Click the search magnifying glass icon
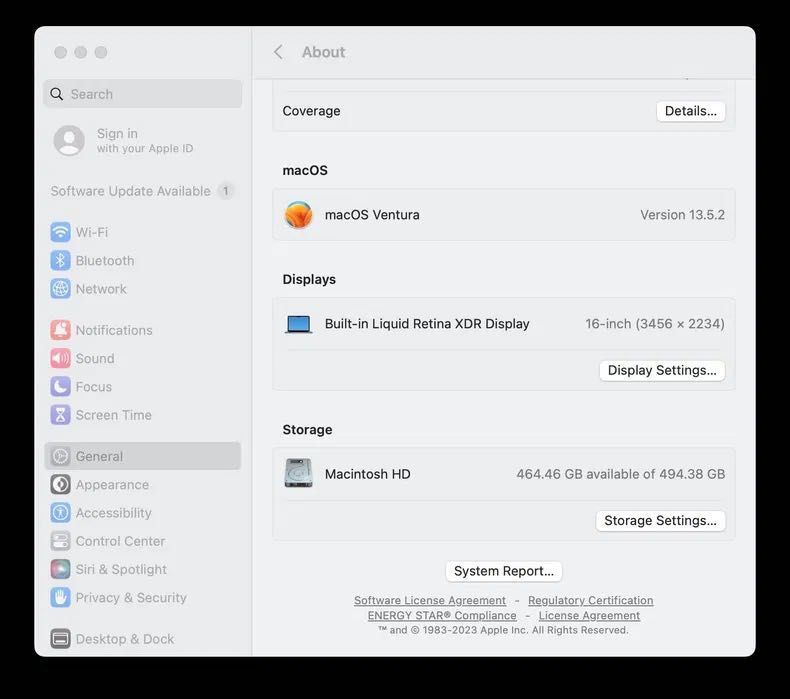 coord(56,94)
